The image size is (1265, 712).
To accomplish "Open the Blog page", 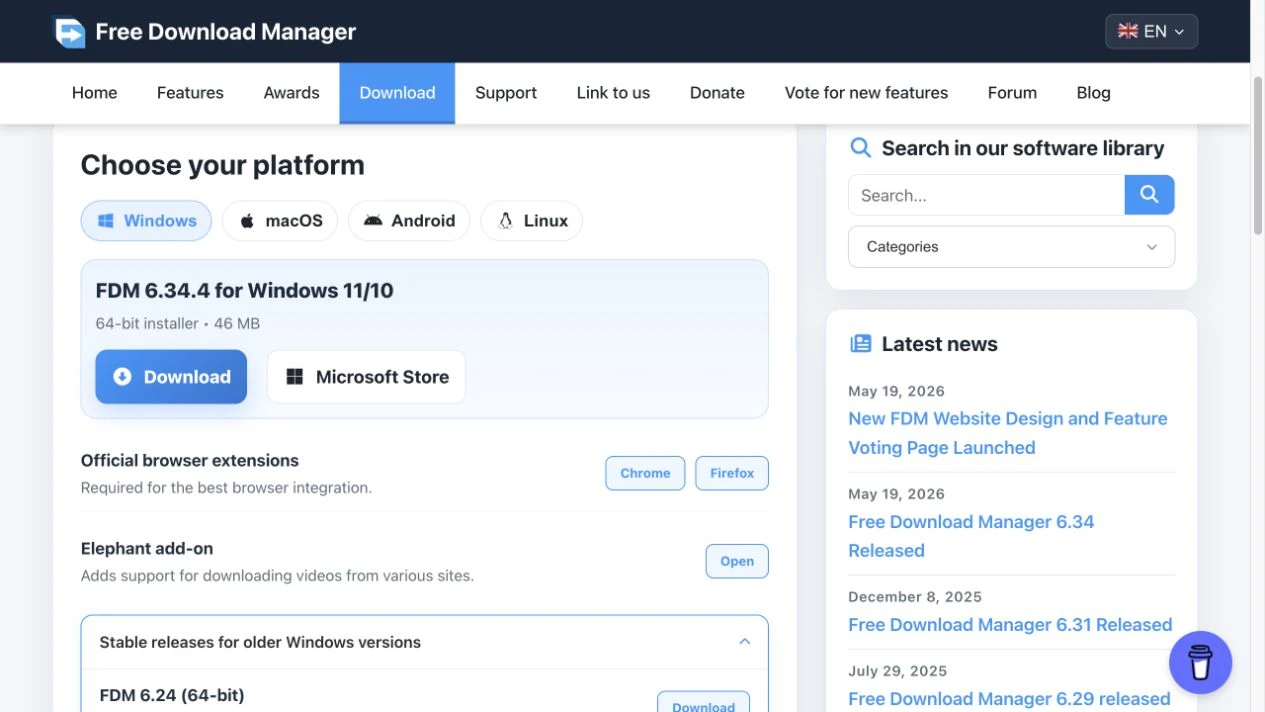I will tap(1093, 93).
